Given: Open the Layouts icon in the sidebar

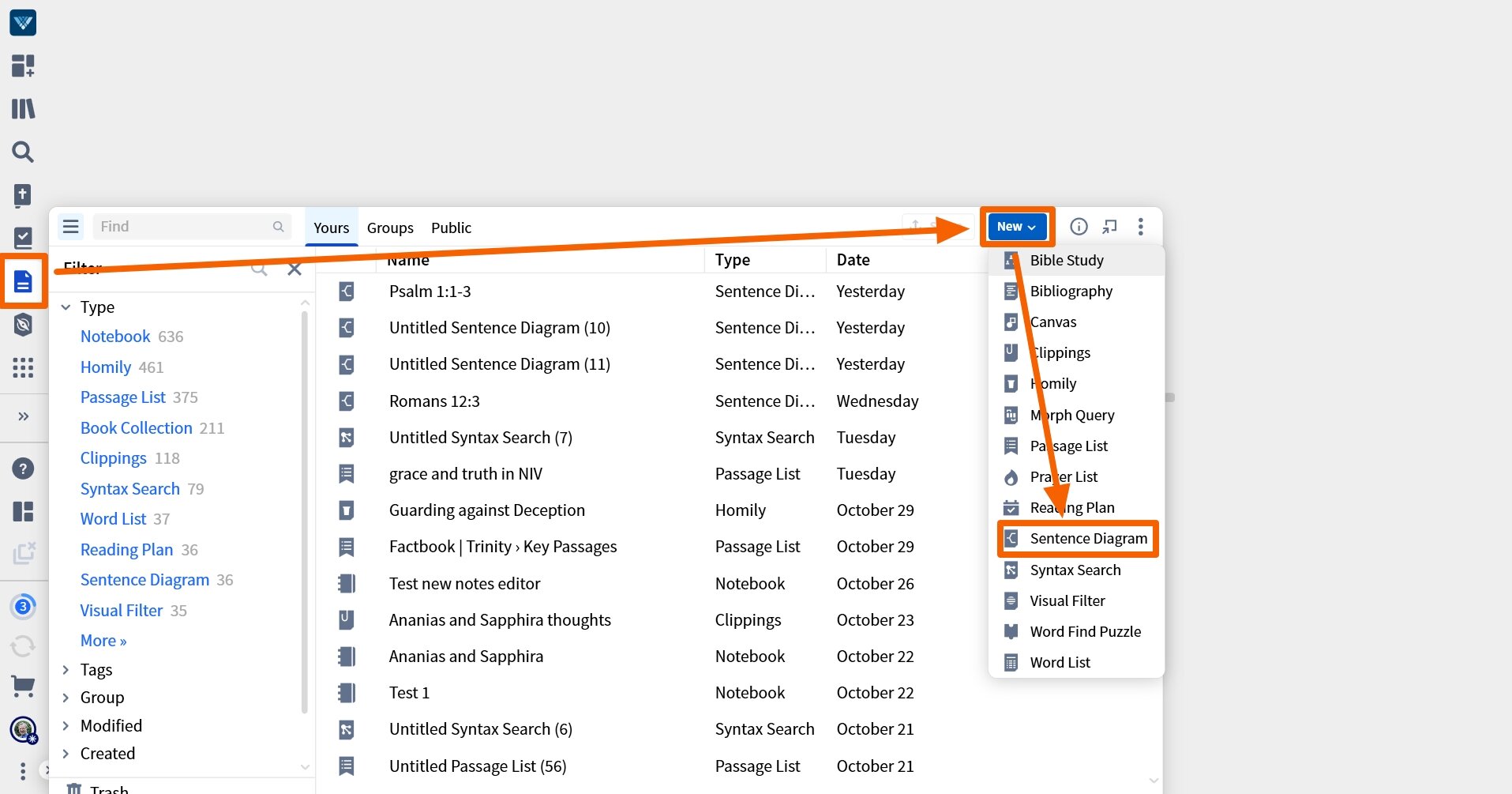Looking at the screenshot, I should tap(23, 511).
